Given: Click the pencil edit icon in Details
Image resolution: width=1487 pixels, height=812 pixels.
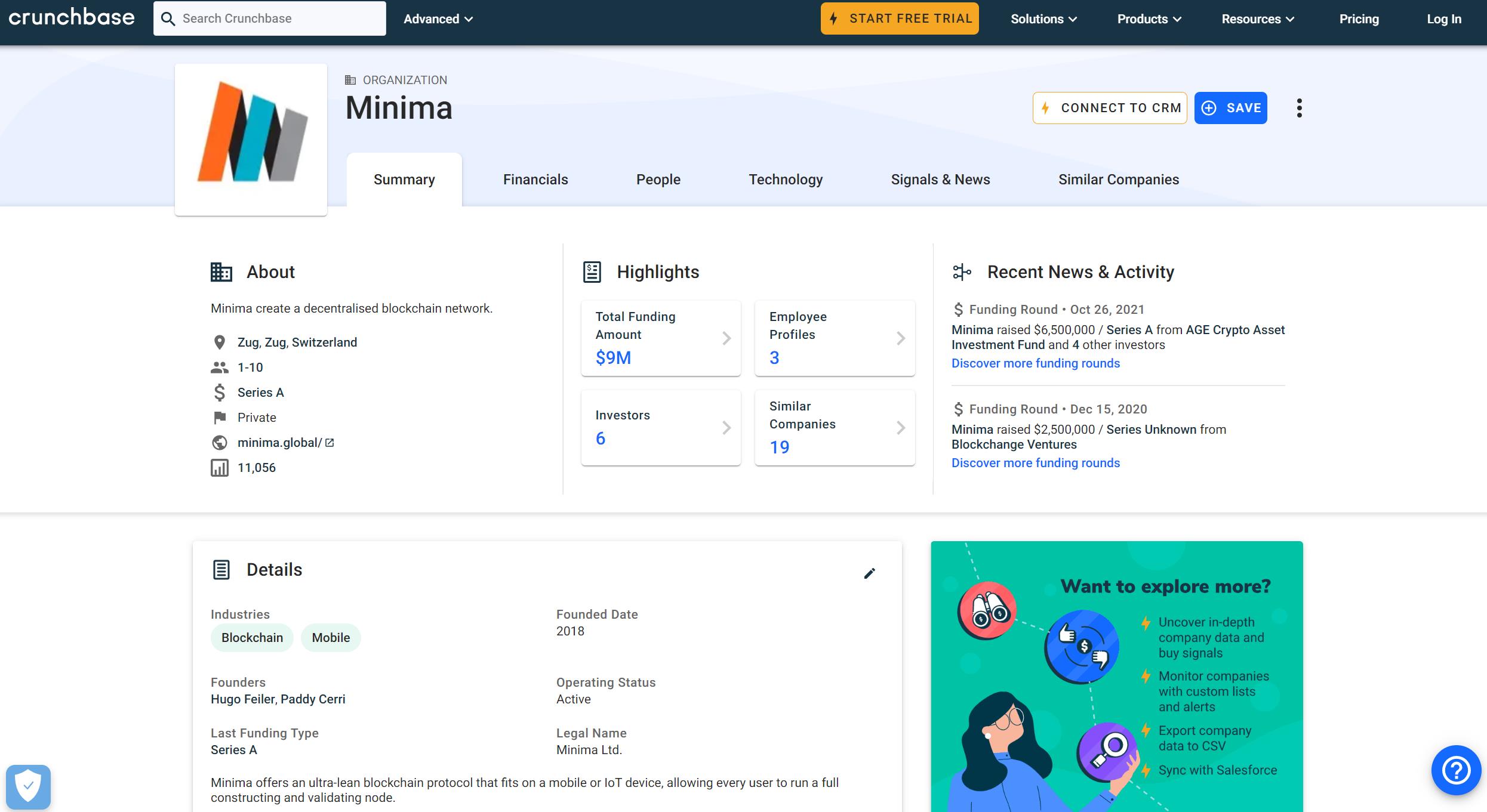Looking at the screenshot, I should (x=870, y=573).
